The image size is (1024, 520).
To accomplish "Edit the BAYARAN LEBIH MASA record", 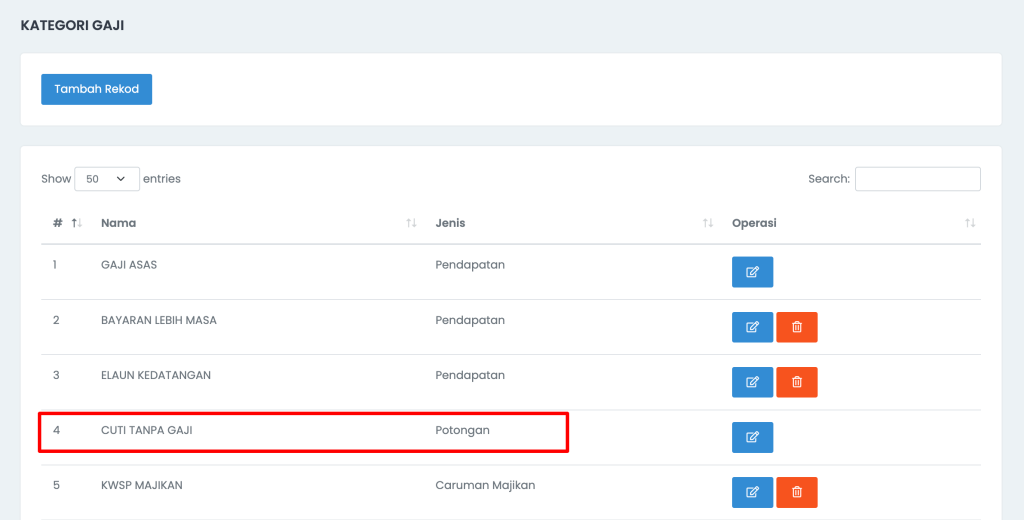I will coord(752,327).
